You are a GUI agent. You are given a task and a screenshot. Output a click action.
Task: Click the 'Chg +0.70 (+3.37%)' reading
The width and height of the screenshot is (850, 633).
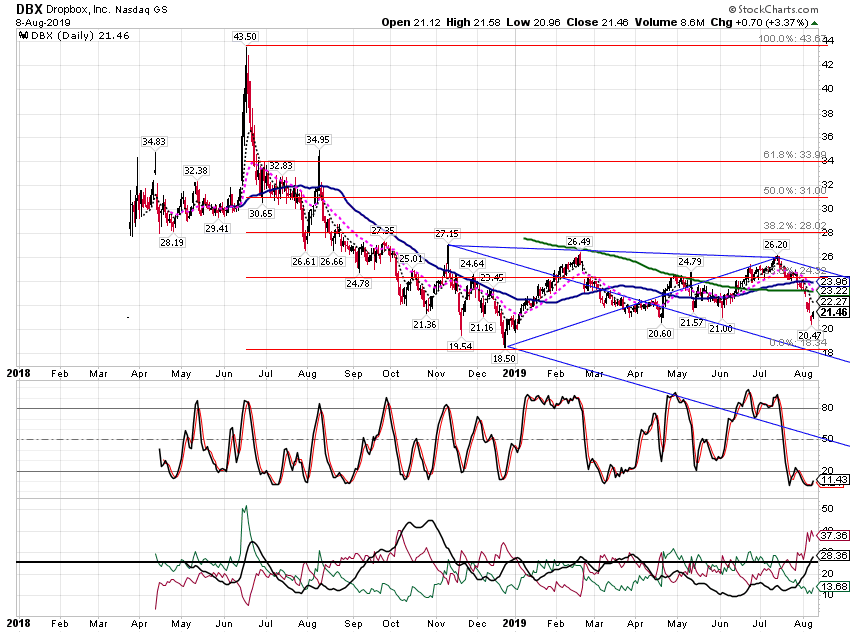click(x=759, y=22)
